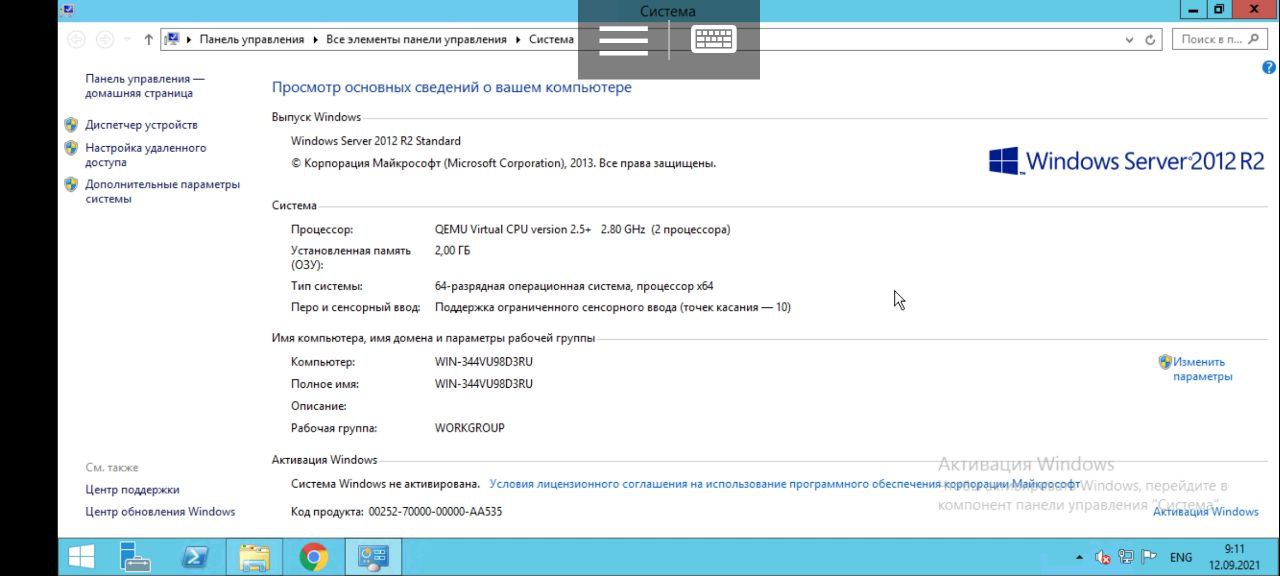Open 'Настройка удаленного доступа' link

(x=146, y=155)
